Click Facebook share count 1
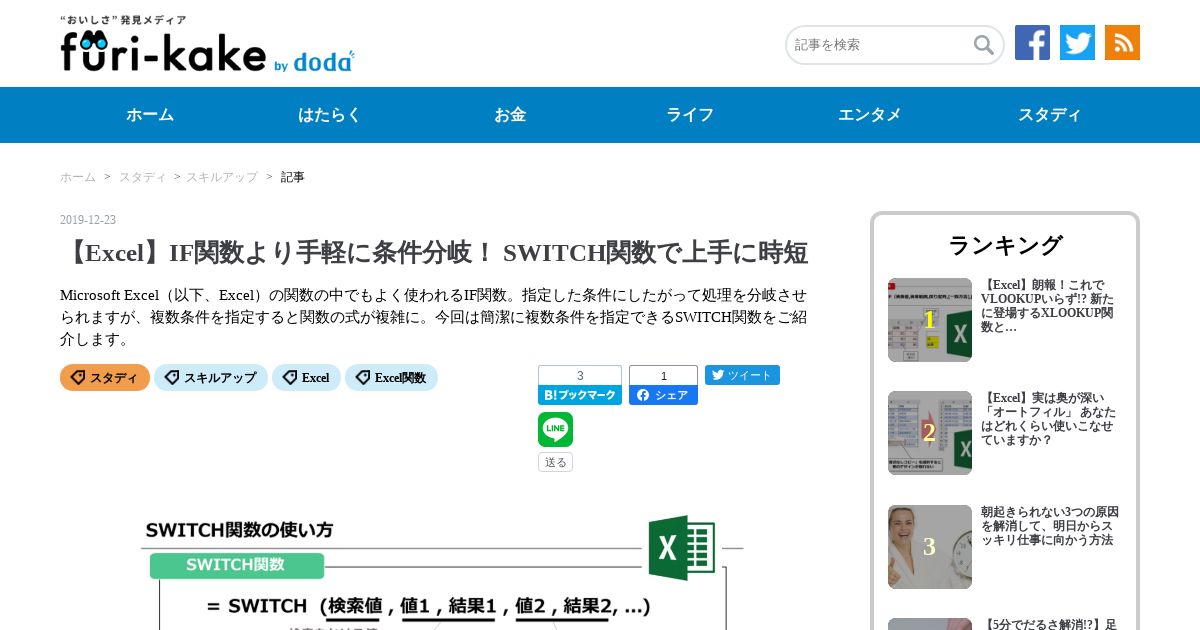1200x630 pixels. coord(663,376)
